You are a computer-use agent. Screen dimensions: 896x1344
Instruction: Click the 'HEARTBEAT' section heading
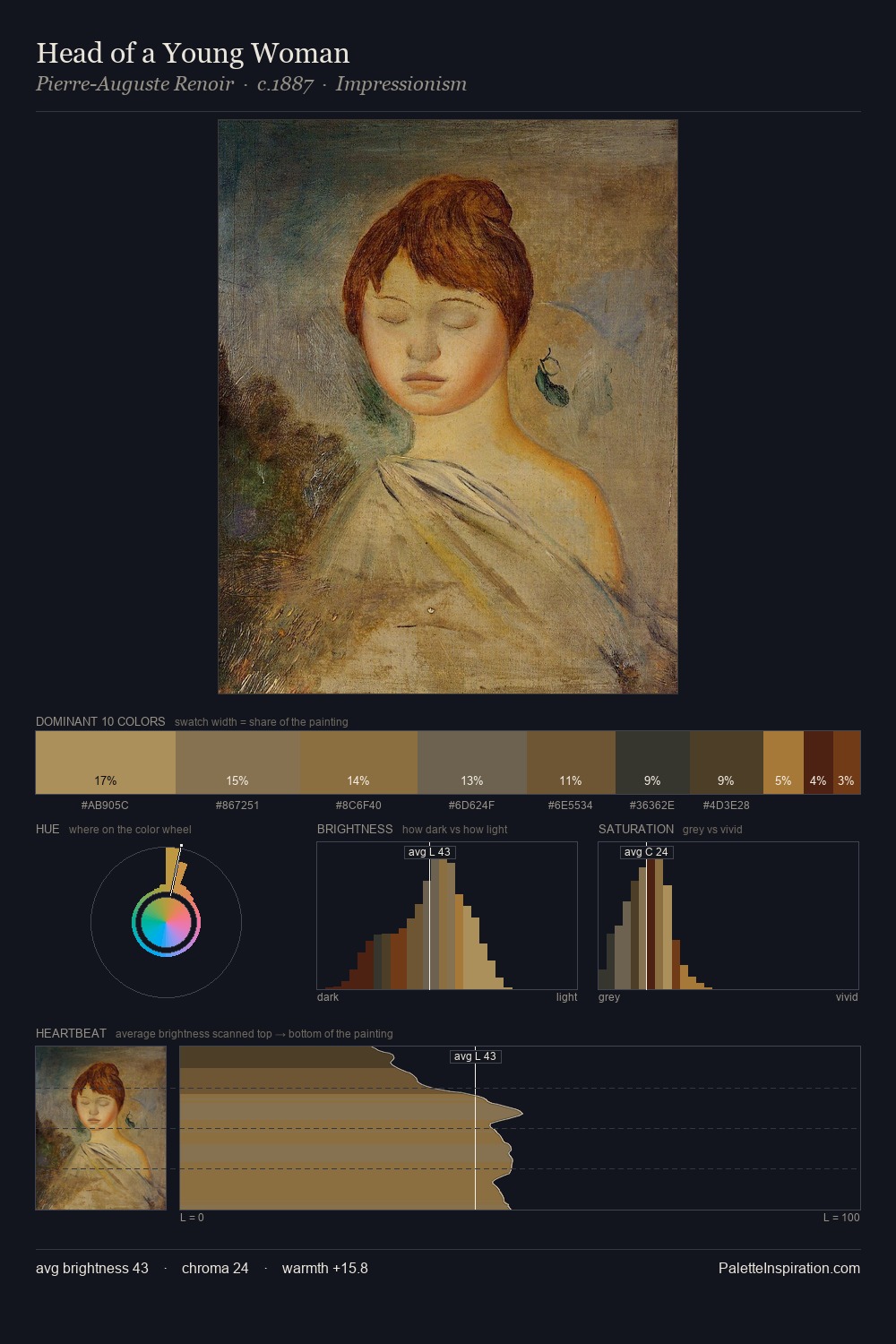71,1033
